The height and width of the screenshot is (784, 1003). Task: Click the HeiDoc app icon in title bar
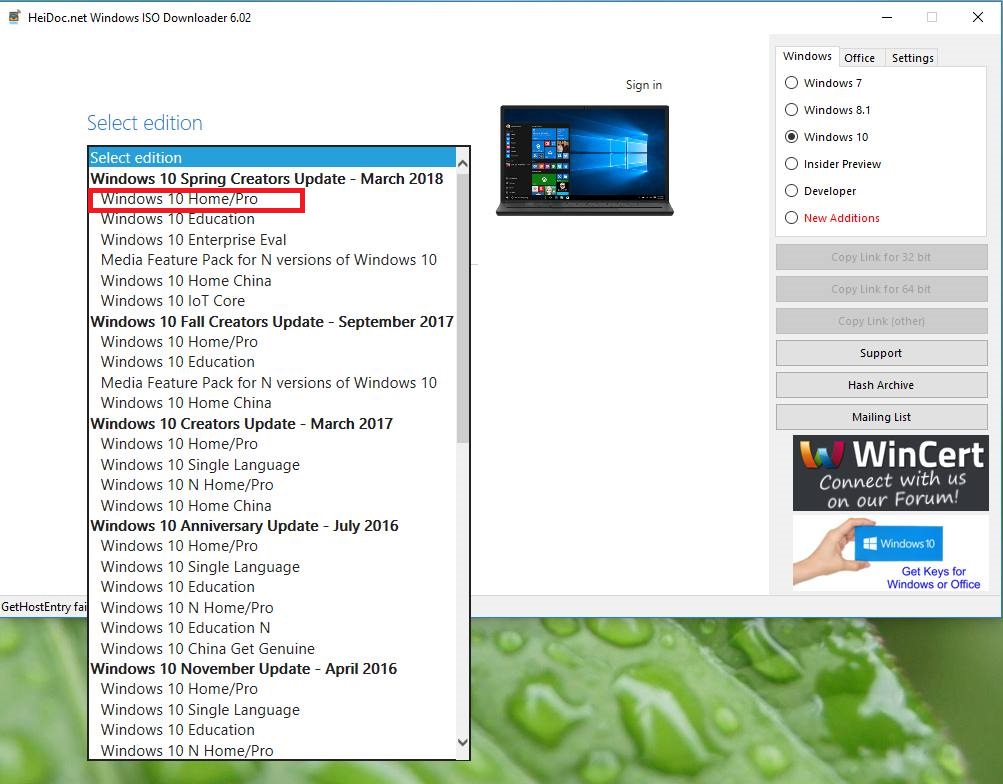pos(14,17)
